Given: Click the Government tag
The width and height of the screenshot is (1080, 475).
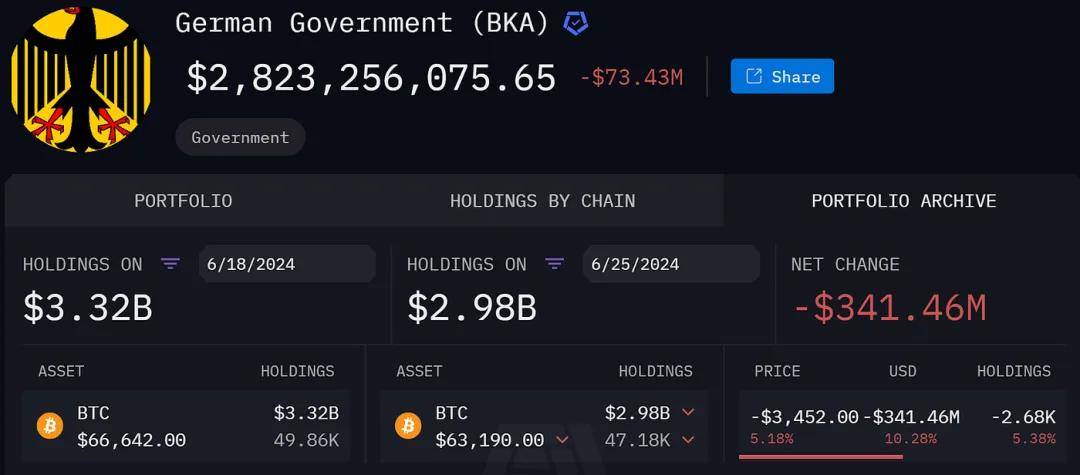Looking at the screenshot, I should [x=240, y=137].
